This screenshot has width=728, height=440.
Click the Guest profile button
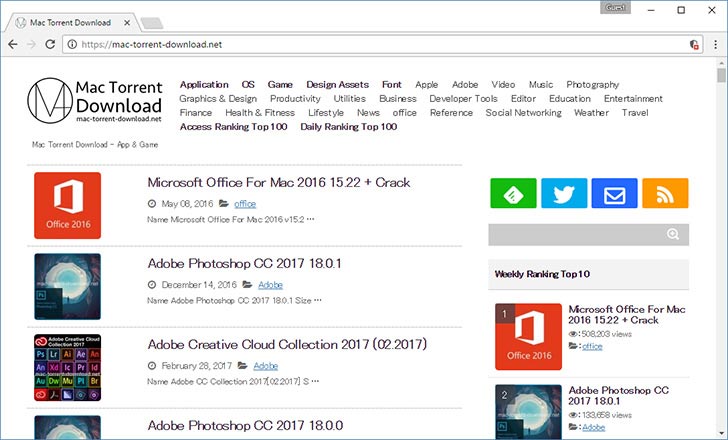point(615,8)
